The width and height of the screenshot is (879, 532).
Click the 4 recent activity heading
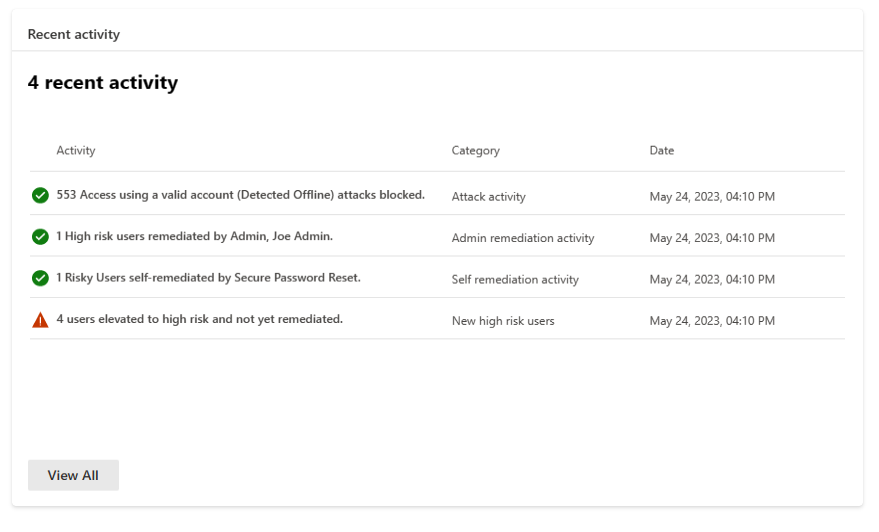(103, 83)
